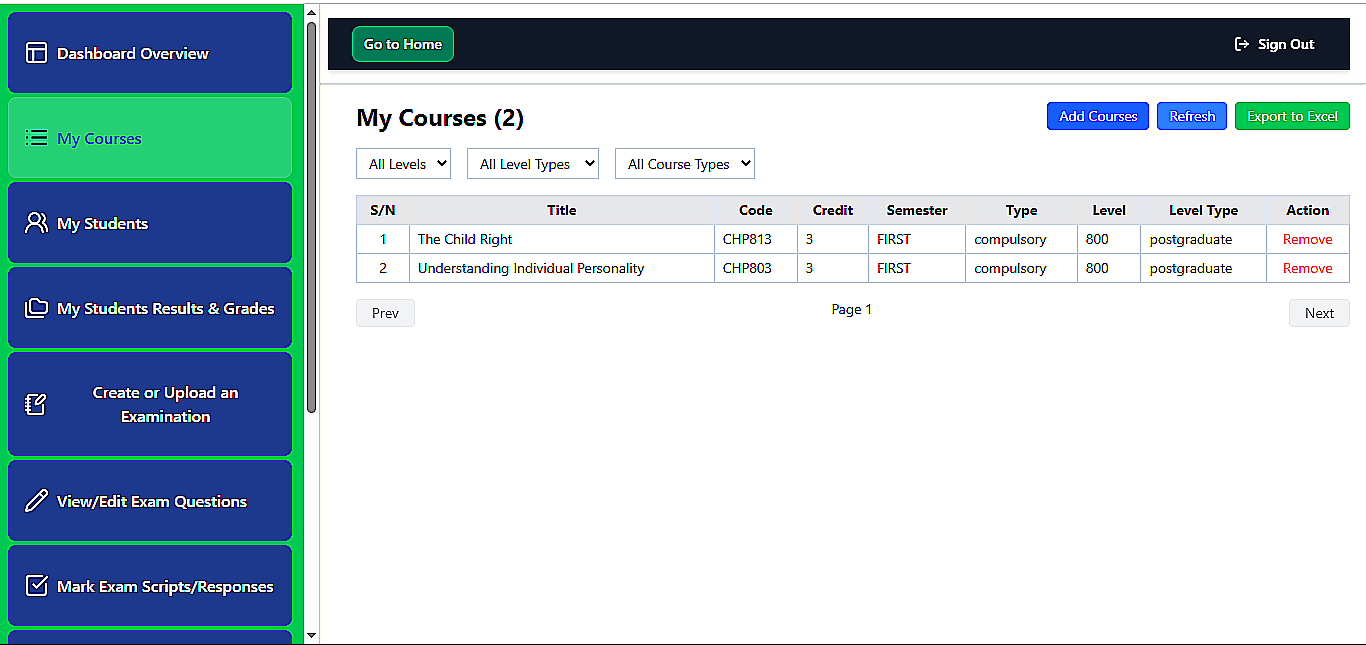Click the Sign Out link
The height and width of the screenshot is (645, 1366).
pyautogui.click(x=1275, y=44)
